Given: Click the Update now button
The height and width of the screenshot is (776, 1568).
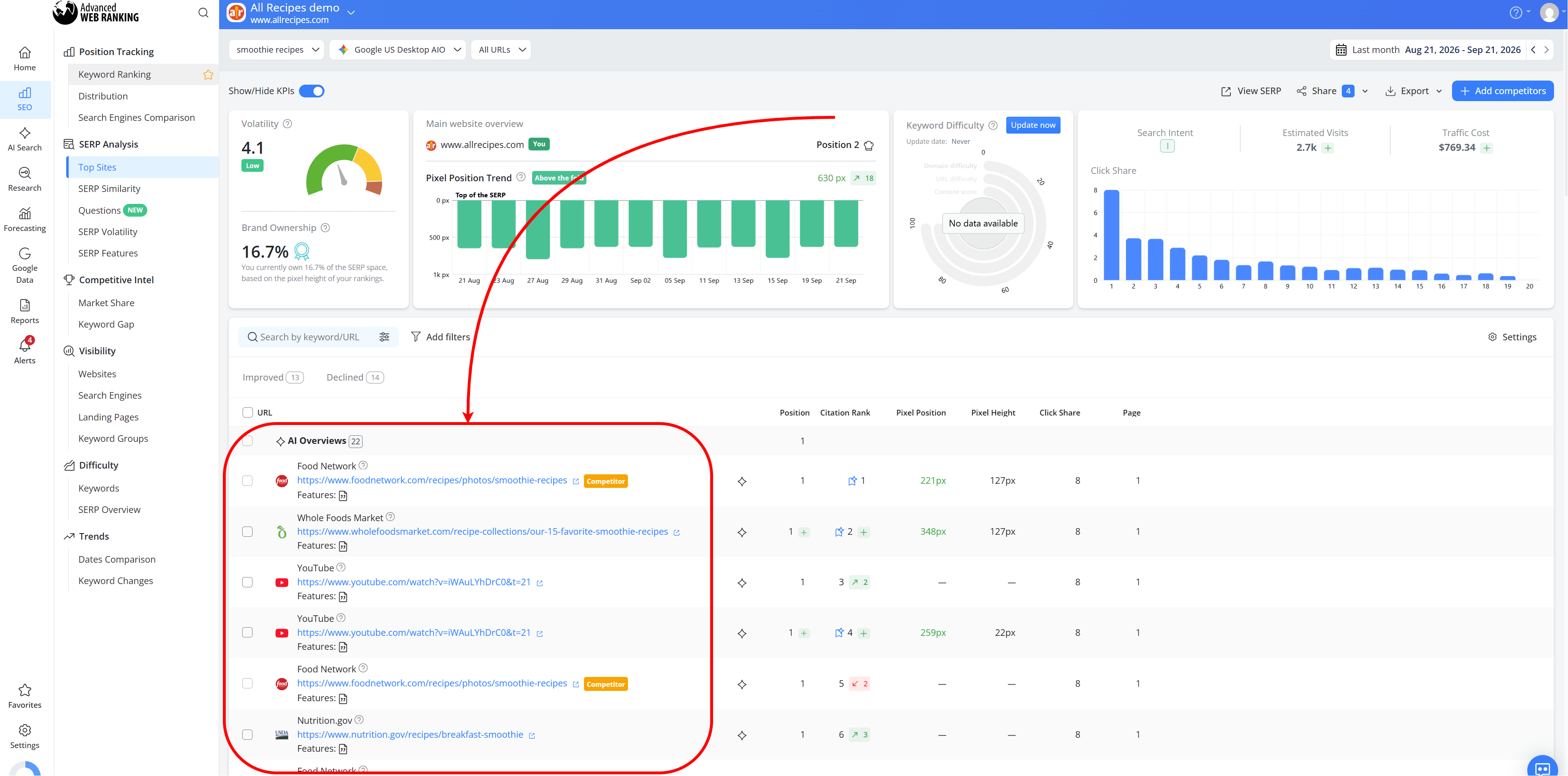Looking at the screenshot, I should [1033, 125].
